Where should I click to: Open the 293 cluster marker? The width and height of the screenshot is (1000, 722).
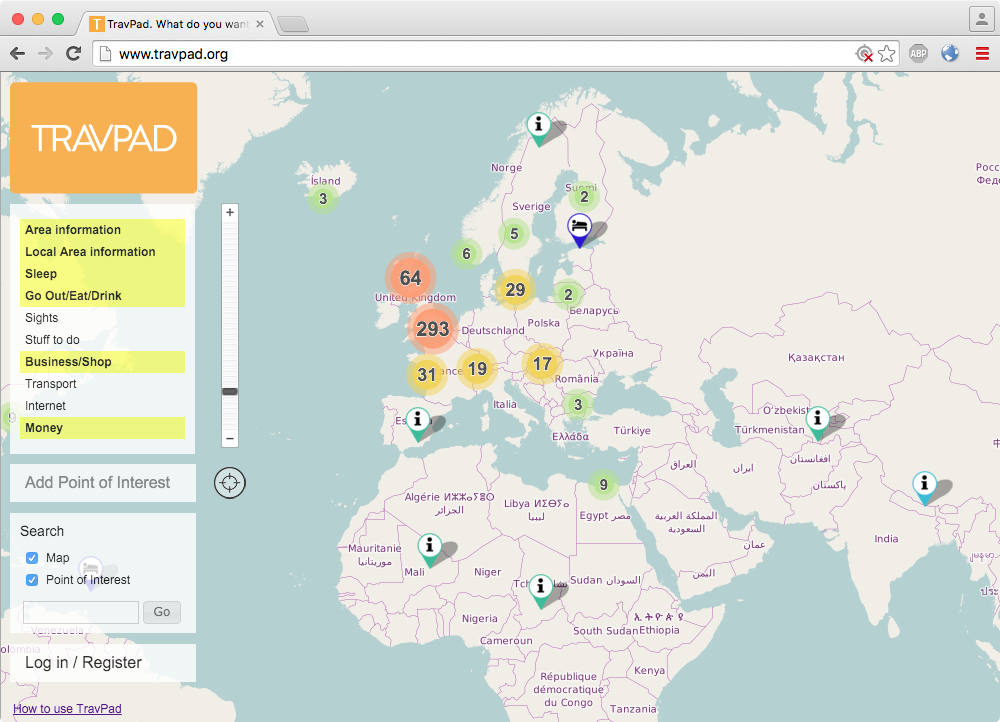click(x=433, y=329)
